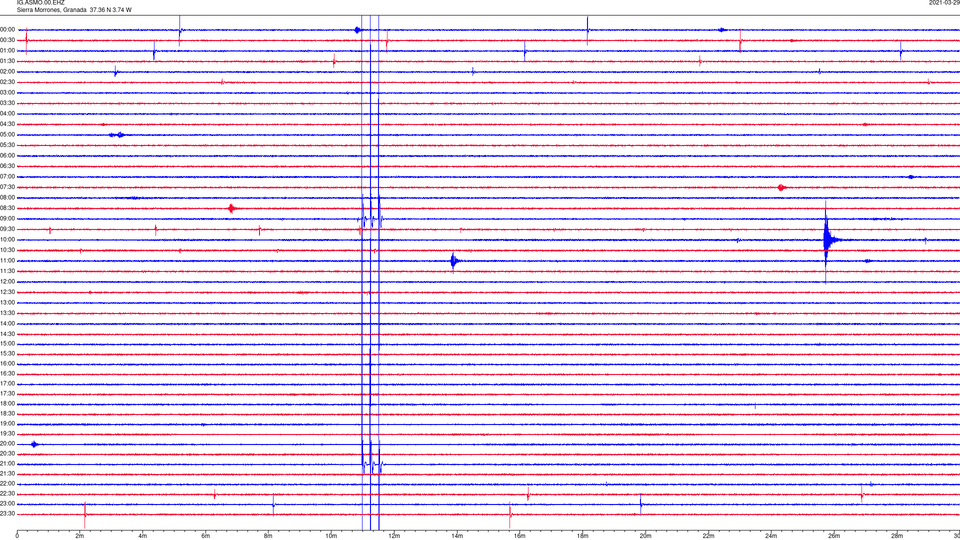The width and height of the screenshot is (960, 540).
Task: Click the 22m tick on time axis
Action: click(708, 536)
